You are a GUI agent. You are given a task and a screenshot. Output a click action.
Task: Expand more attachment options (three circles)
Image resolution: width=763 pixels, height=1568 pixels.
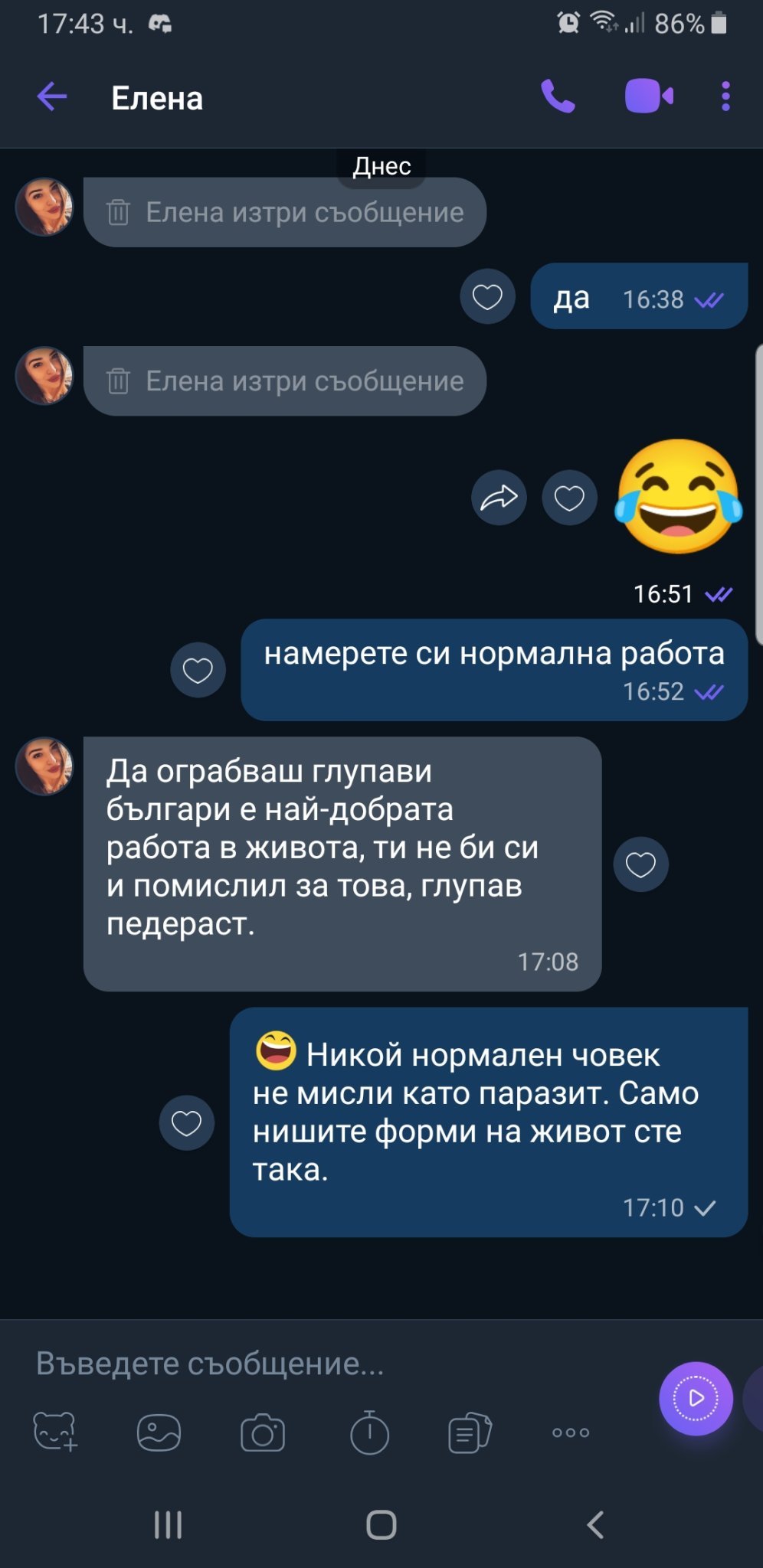(x=571, y=1432)
